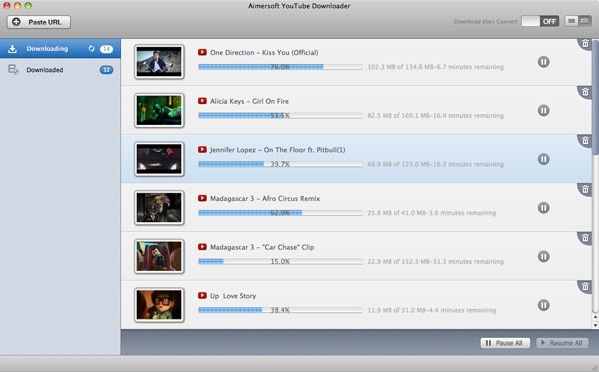Click the "Car Chase" Clip progress bar at 15.0%
Image resolution: width=599 pixels, height=372 pixels.
(280, 261)
